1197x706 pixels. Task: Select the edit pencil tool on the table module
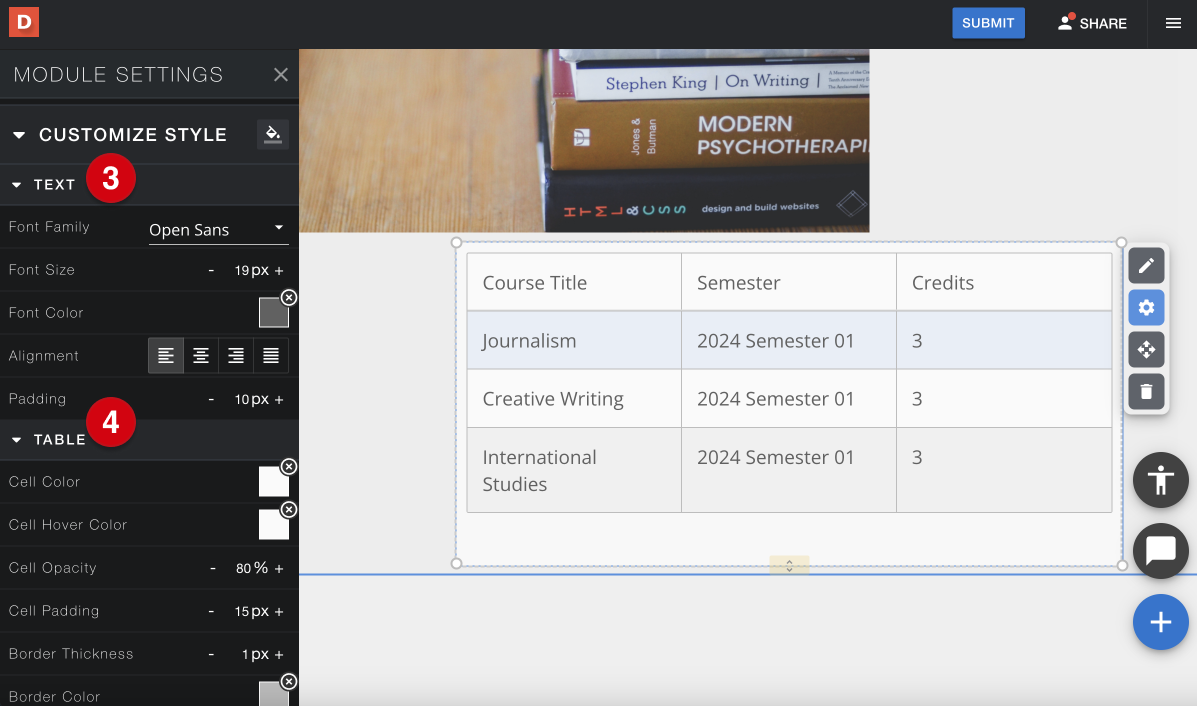click(x=1146, y=265)
